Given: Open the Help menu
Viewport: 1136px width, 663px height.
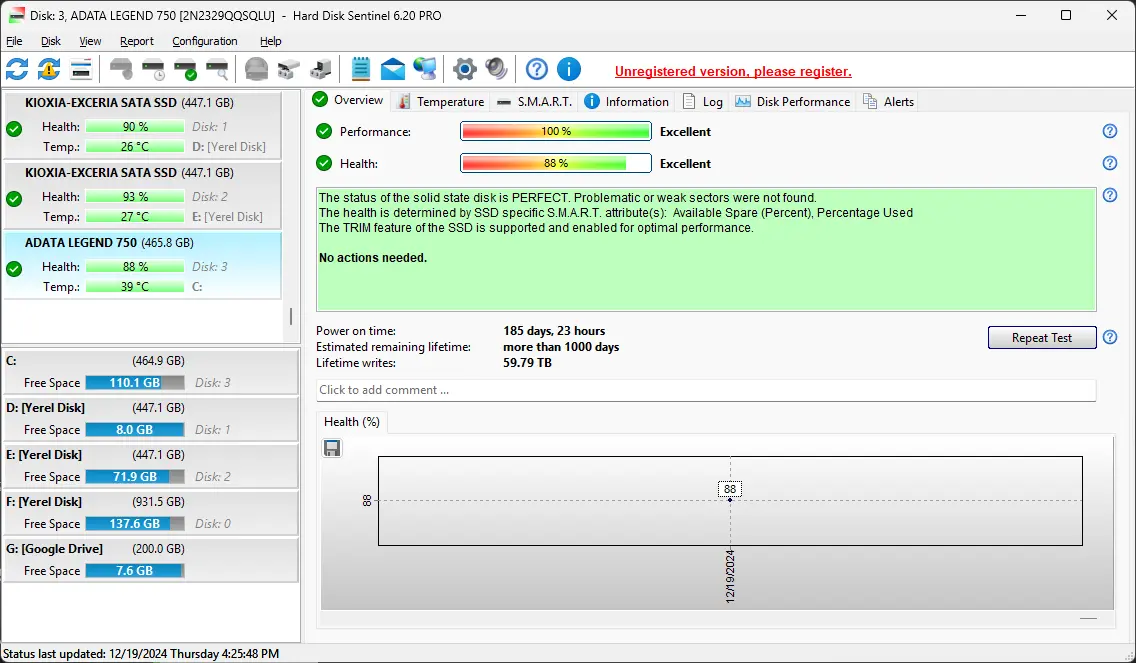Looking at the screenshot, I should 271,41.
